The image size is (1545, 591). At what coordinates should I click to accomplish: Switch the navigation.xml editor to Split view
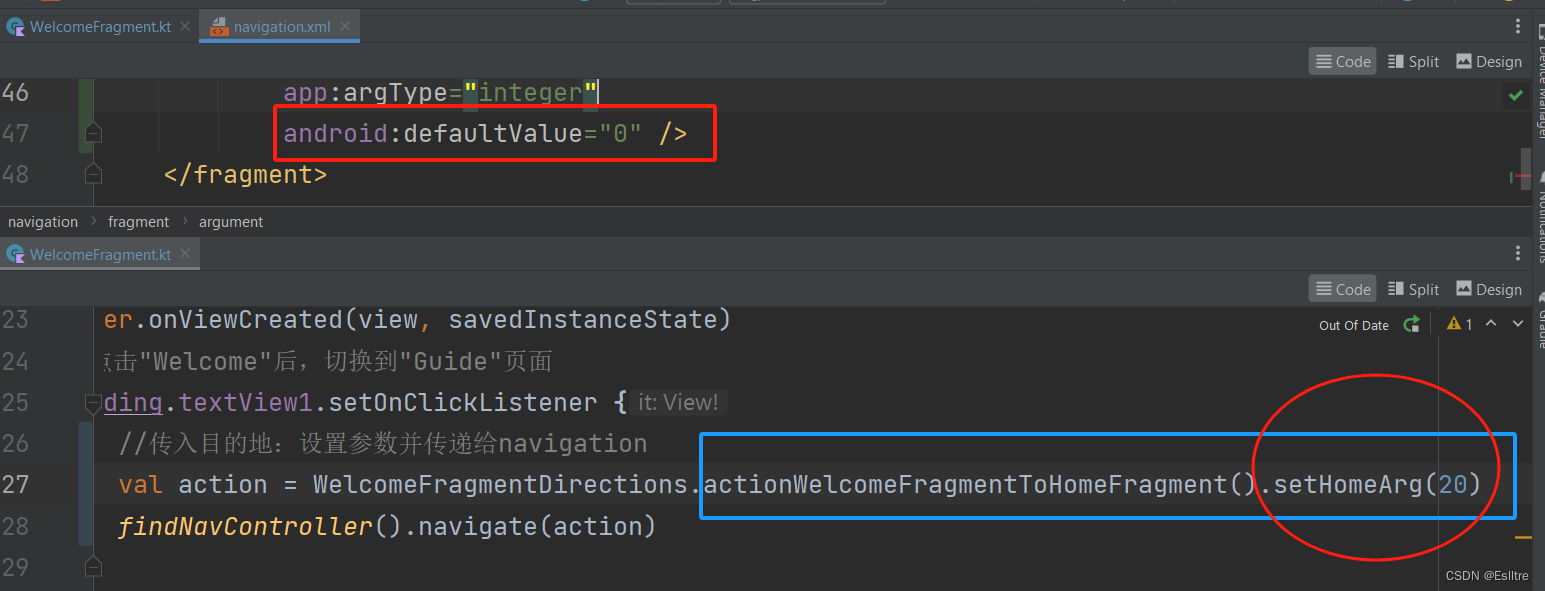(x=1412, y=61)
